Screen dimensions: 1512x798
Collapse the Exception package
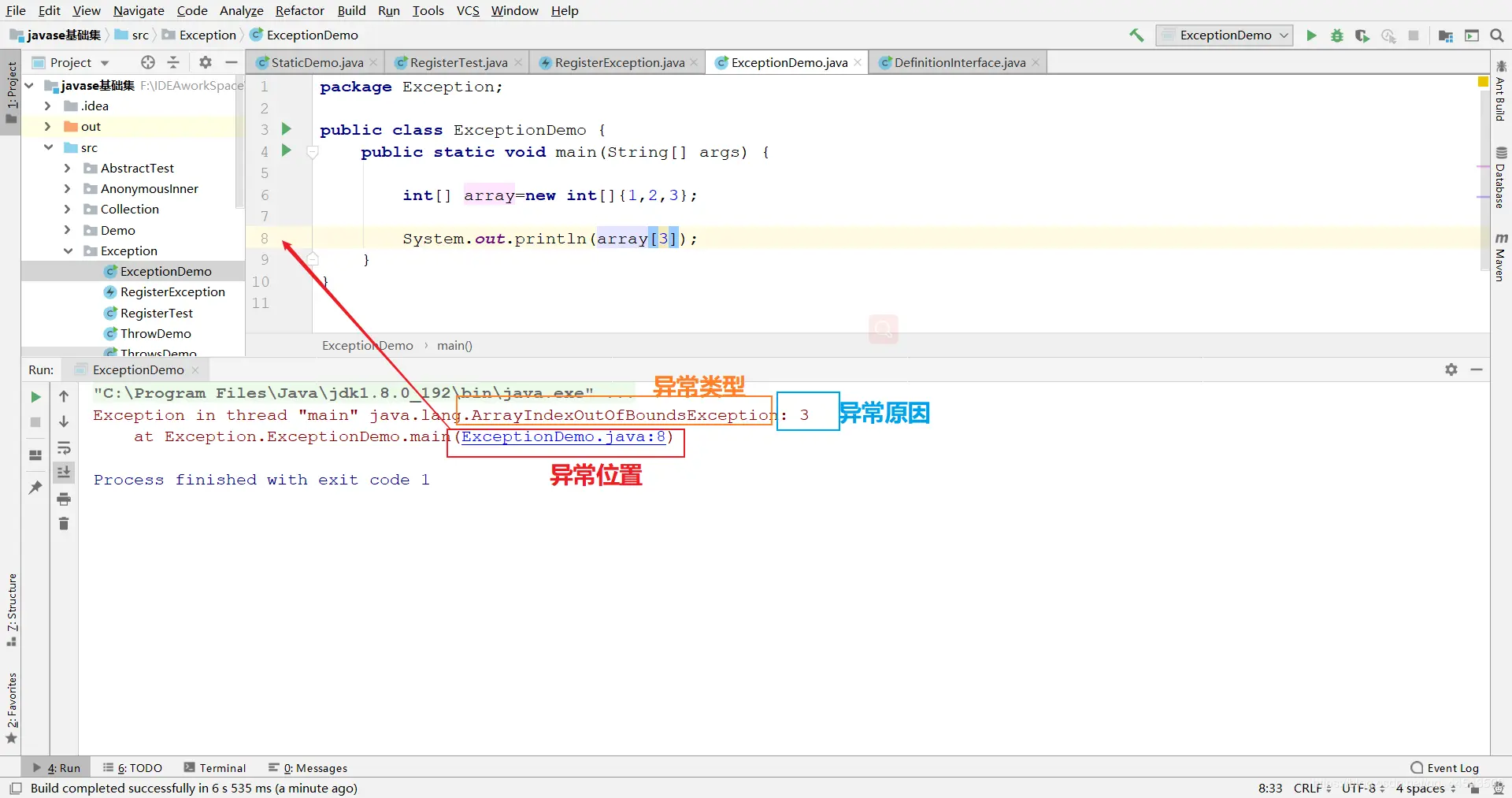pos(68,251)
